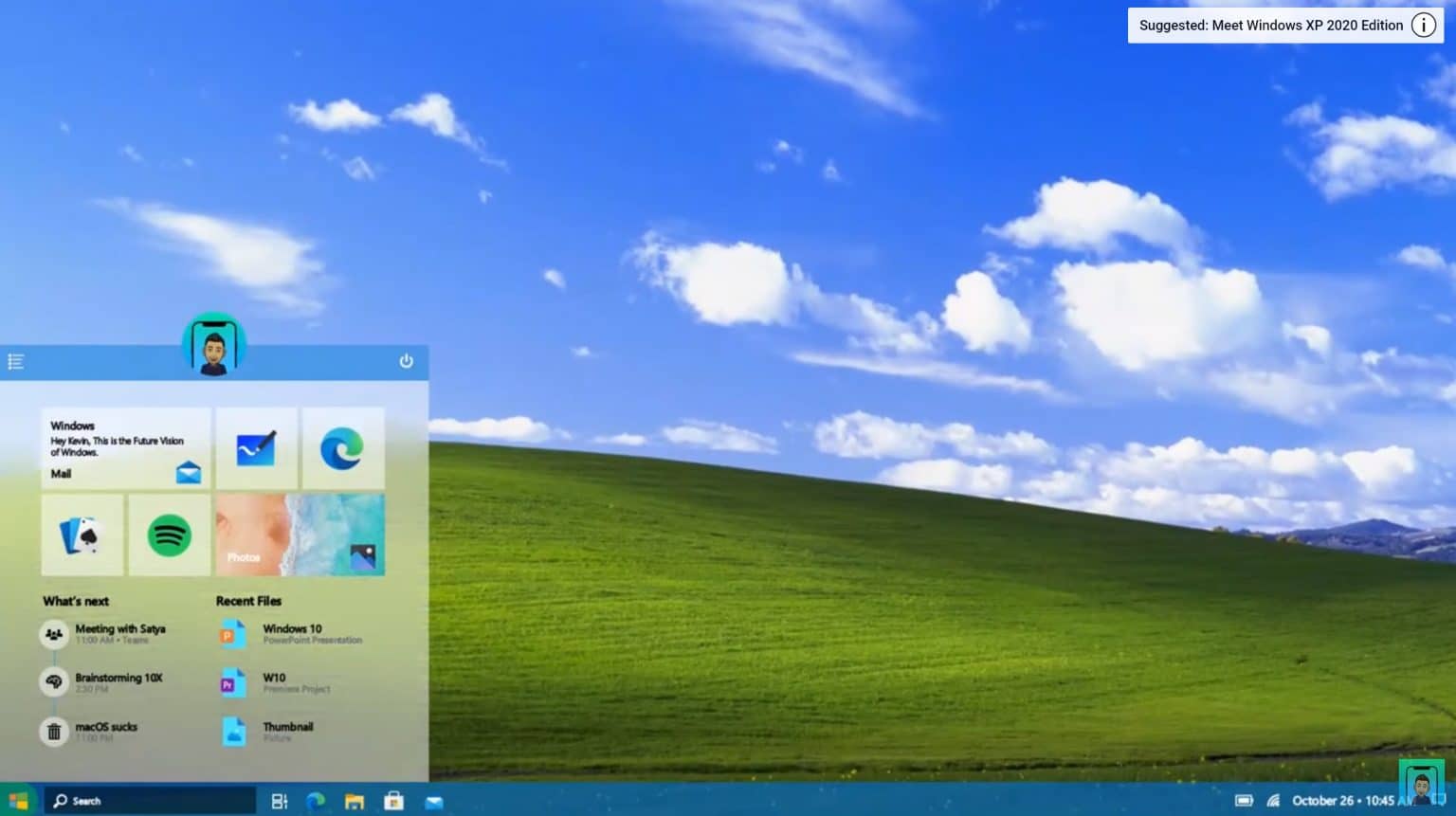Open the Microsoft Whiteboard tile

(x=258, y=447)
